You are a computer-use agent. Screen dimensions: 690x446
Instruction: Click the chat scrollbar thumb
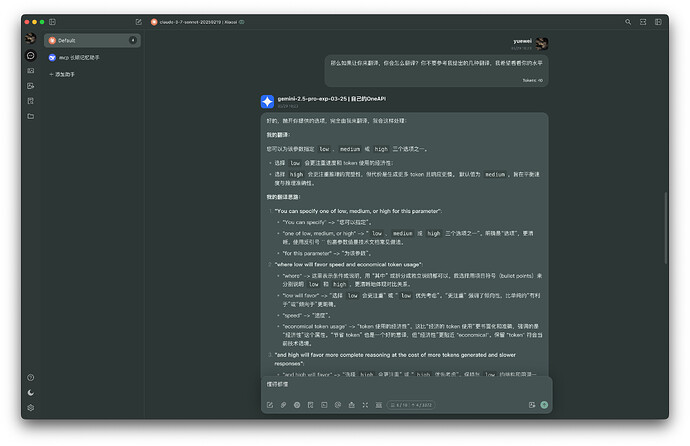point(666,228)
